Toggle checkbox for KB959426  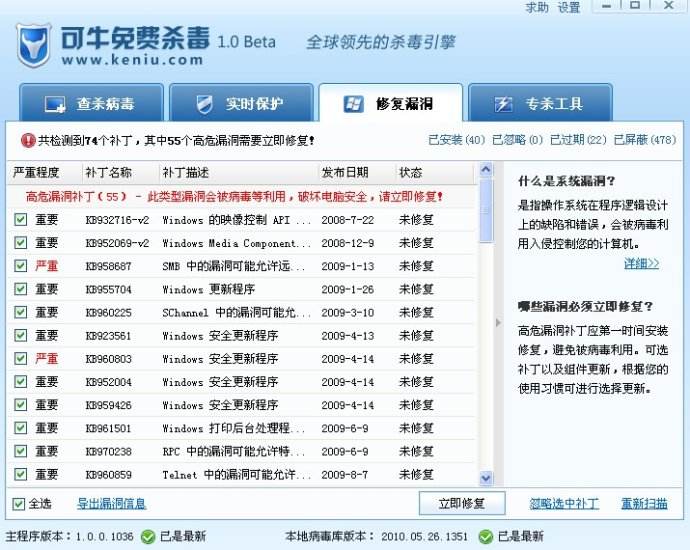21,405
